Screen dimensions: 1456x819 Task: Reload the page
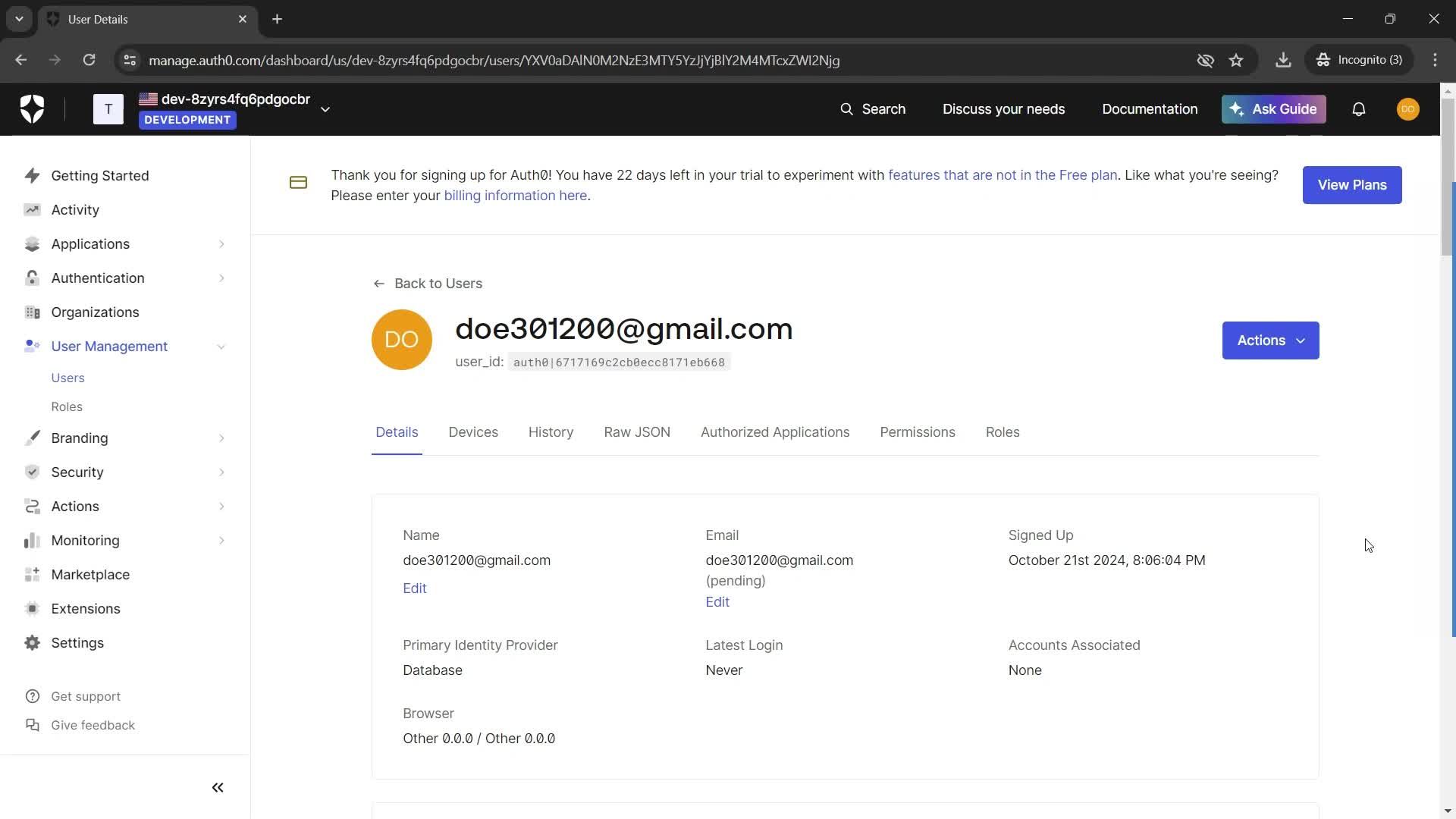pyautogui.click(x=89, y=60)
